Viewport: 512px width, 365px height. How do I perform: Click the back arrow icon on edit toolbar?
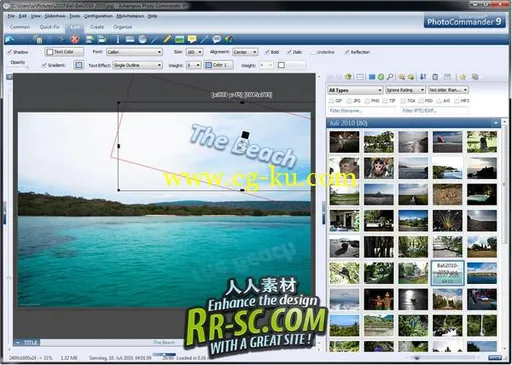pyautogui.click(x=10, y=39)
